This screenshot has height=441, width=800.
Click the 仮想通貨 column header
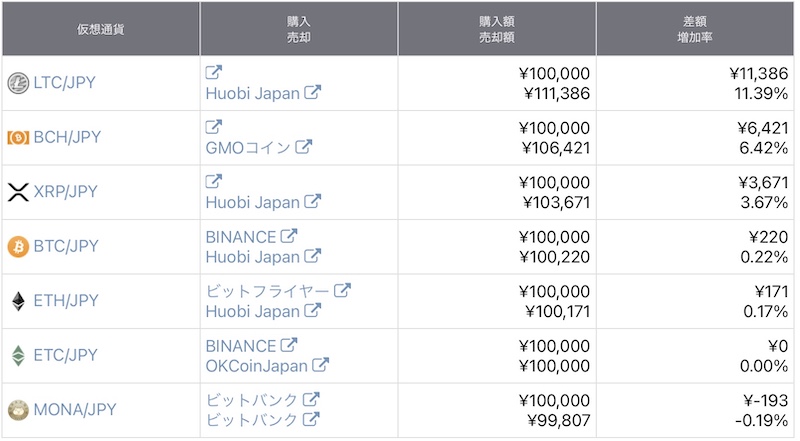(101, 29)
